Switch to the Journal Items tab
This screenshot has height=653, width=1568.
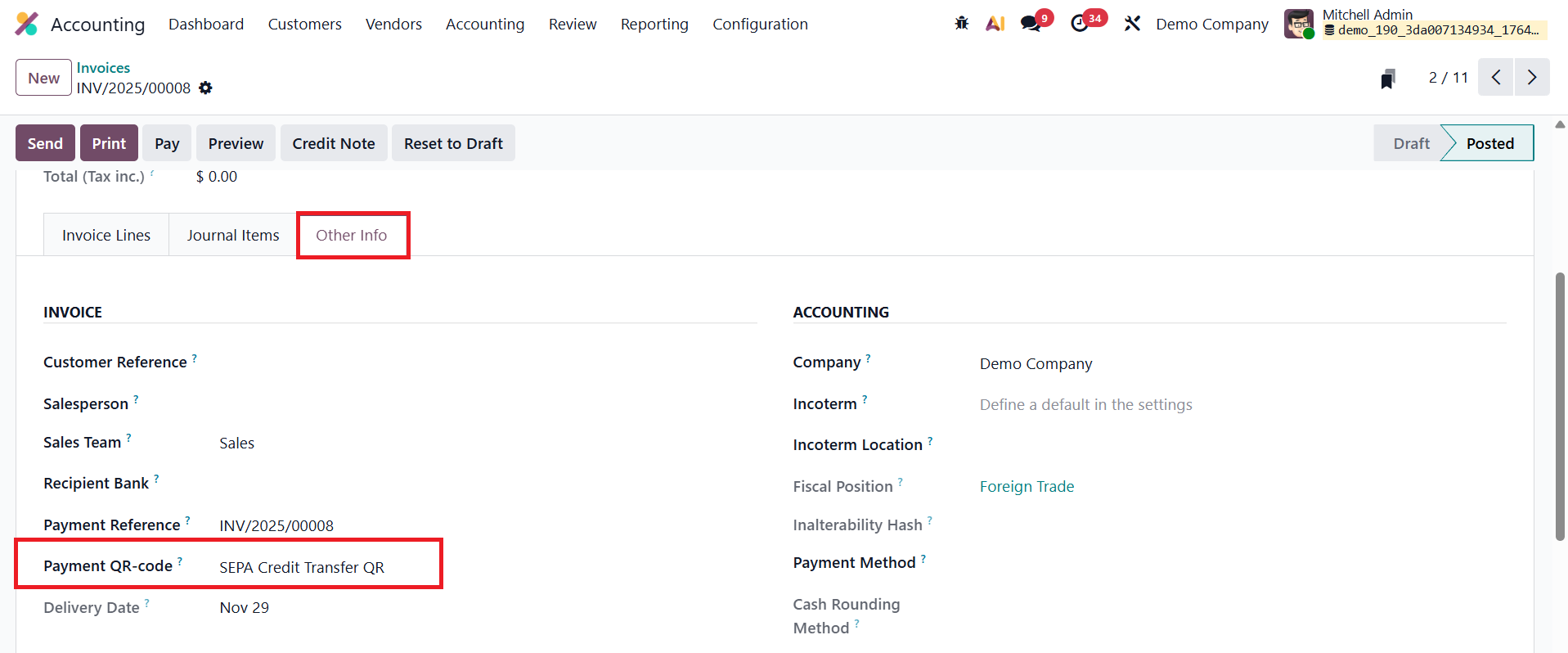tap(232, 235)
